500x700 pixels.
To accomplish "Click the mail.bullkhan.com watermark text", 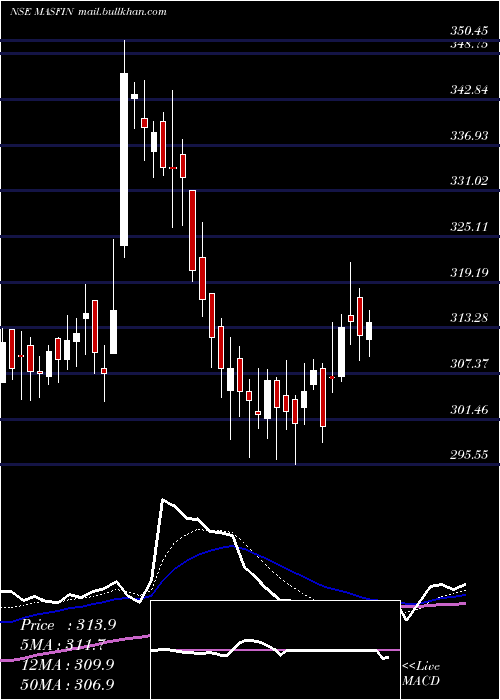I will tap(122, 12).
